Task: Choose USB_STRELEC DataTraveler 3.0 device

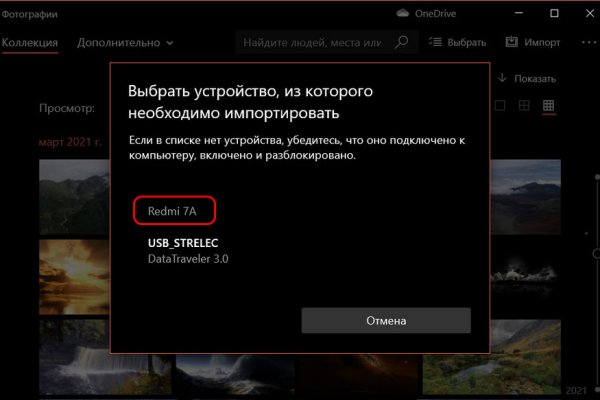Action: (188, 251)
